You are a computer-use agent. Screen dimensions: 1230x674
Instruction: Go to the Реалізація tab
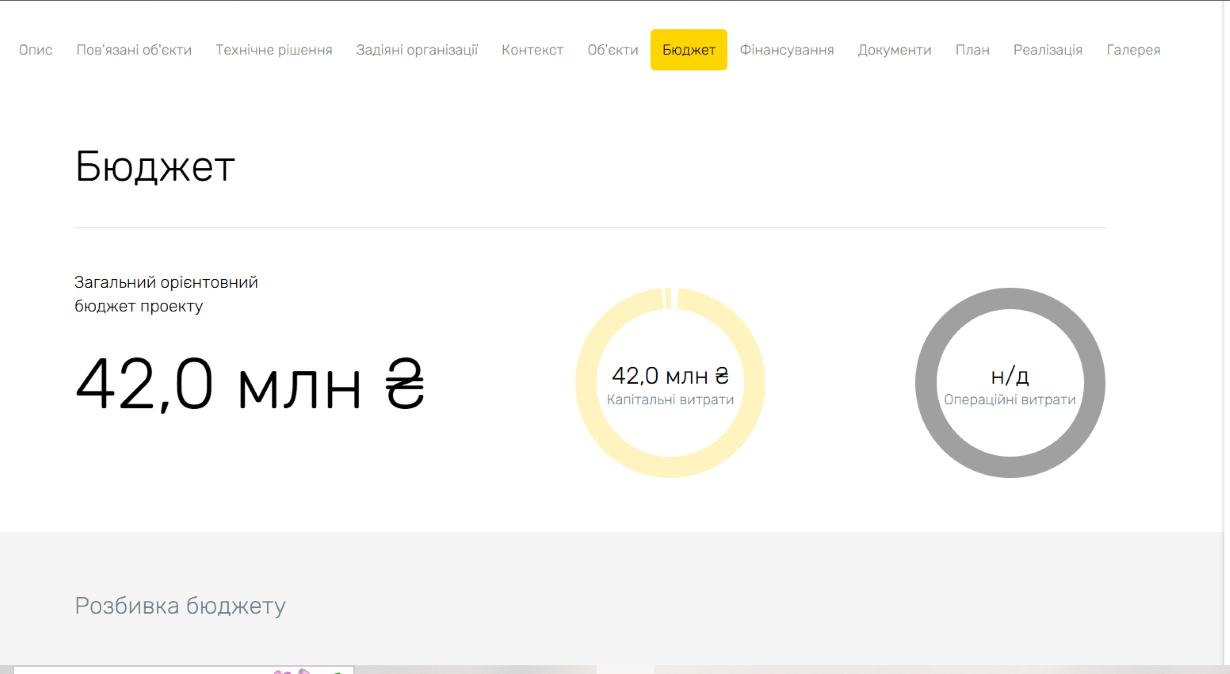[1048, 50]
